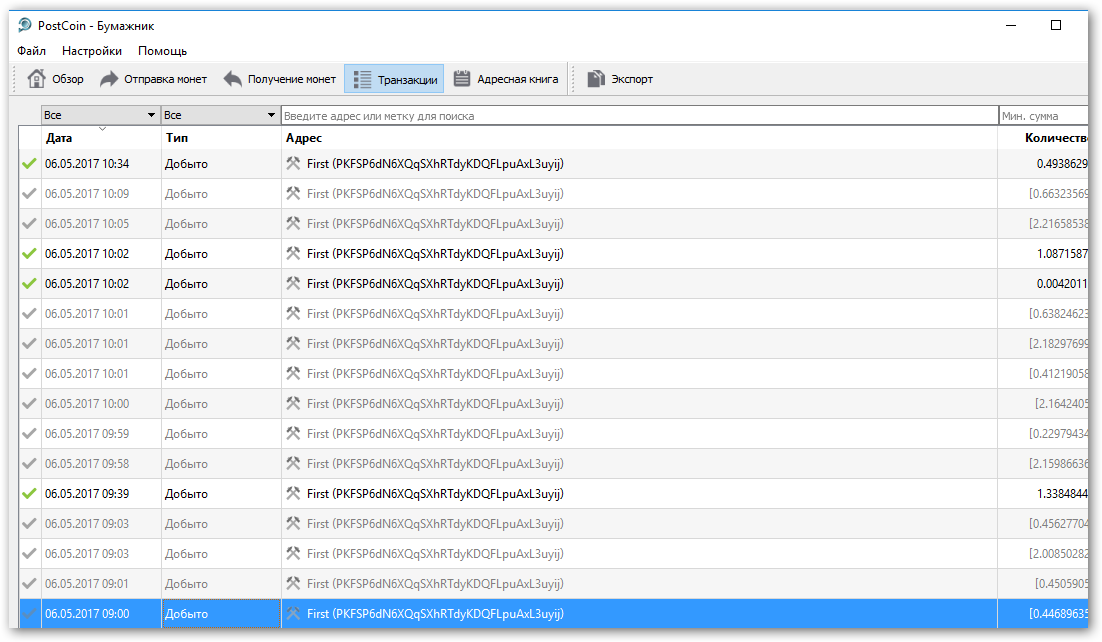
Task: Open the Адресная книга address book icon
Action: coord(462,79)
